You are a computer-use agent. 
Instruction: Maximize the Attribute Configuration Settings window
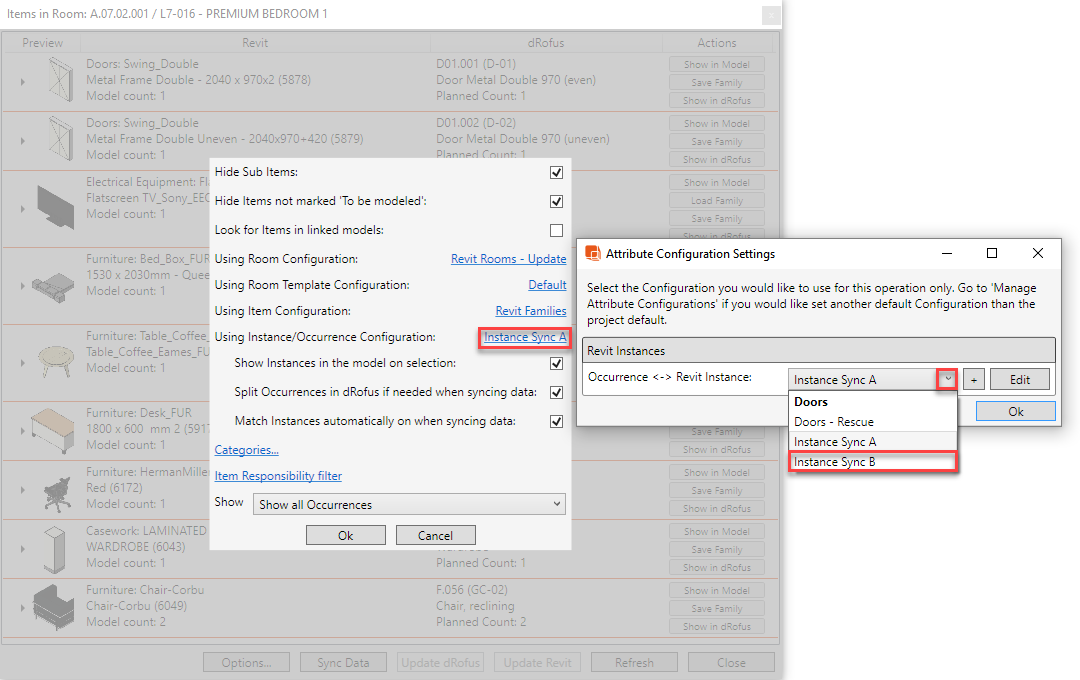tap(991, 254)
